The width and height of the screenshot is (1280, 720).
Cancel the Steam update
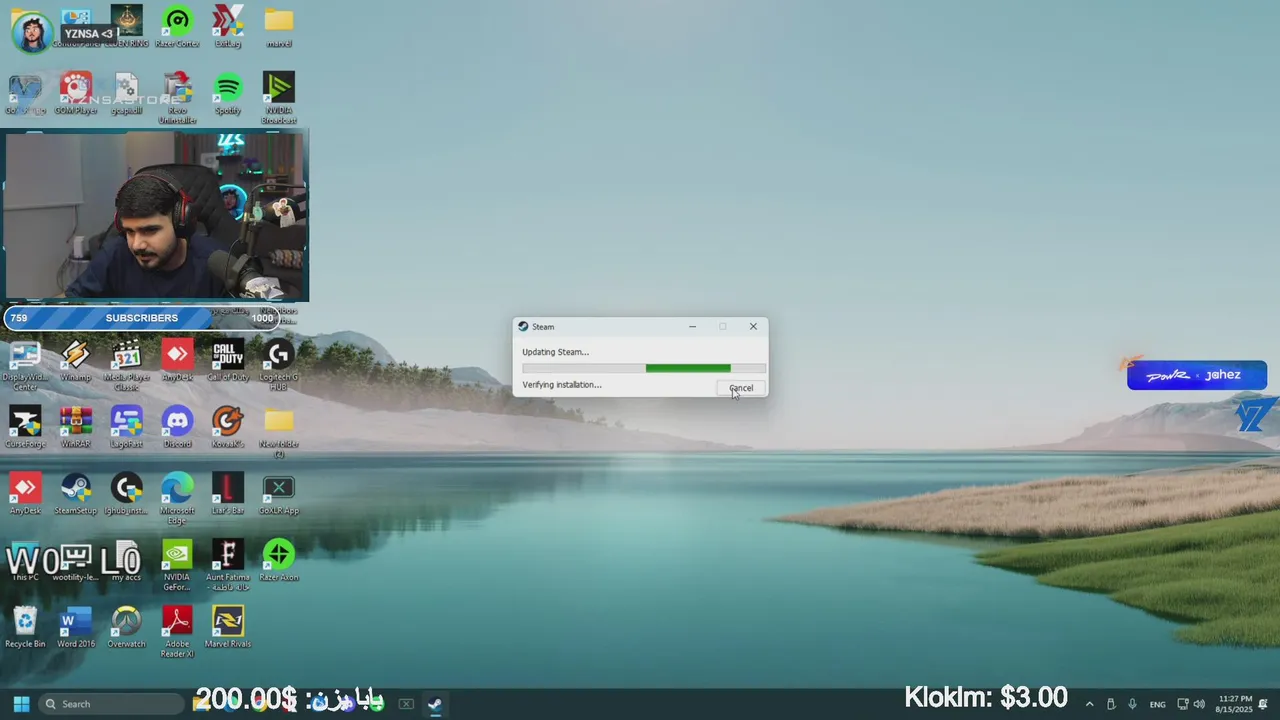[x=741, y=388]
